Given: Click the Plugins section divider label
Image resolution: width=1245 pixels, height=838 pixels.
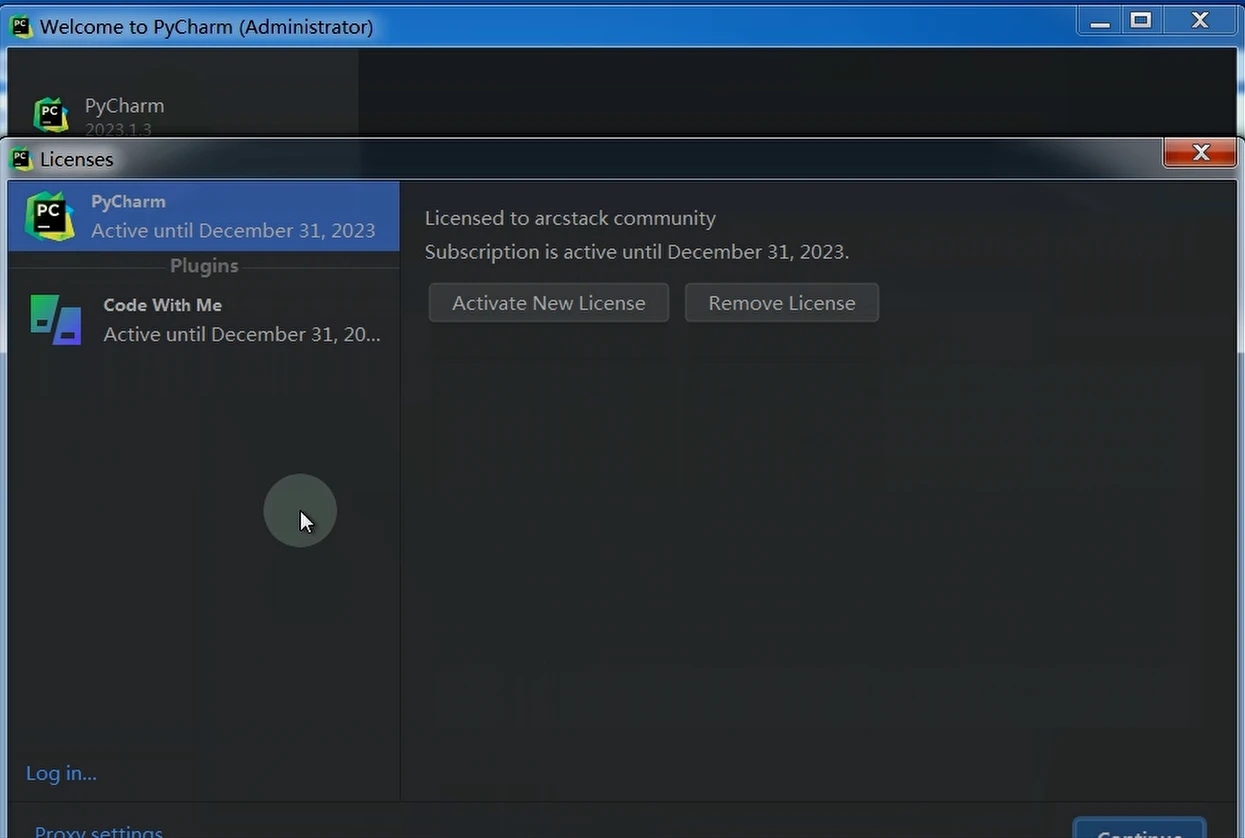Looking at the screenshot, I should click(203, 265).
